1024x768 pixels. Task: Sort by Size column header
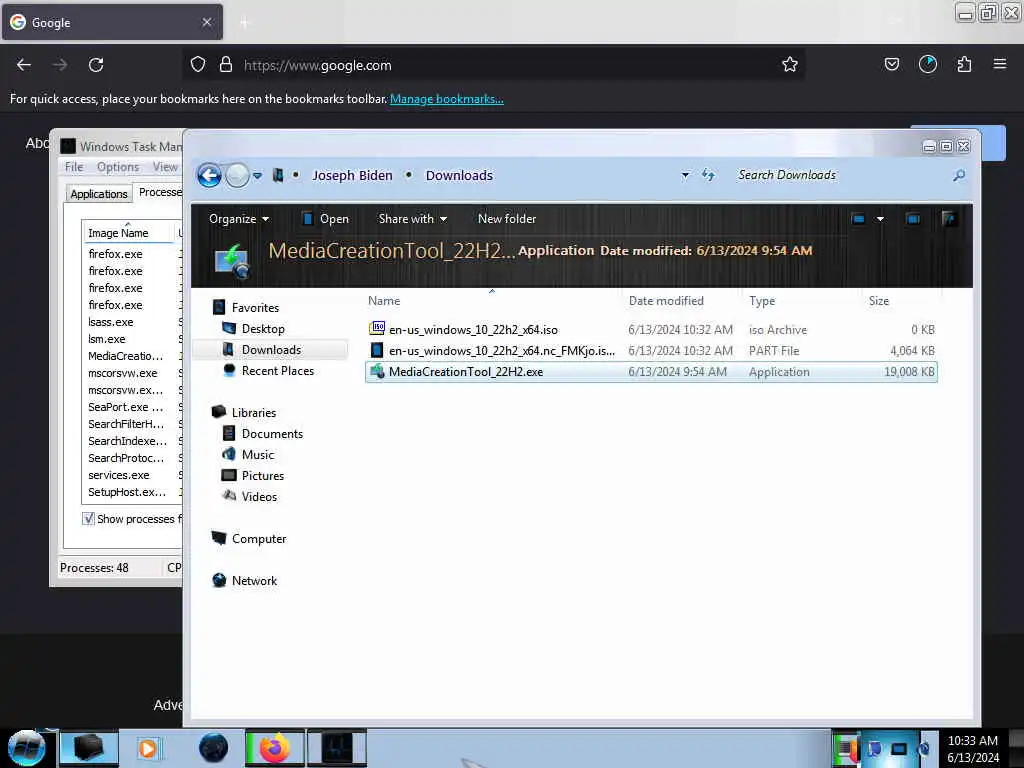[878, 301]
